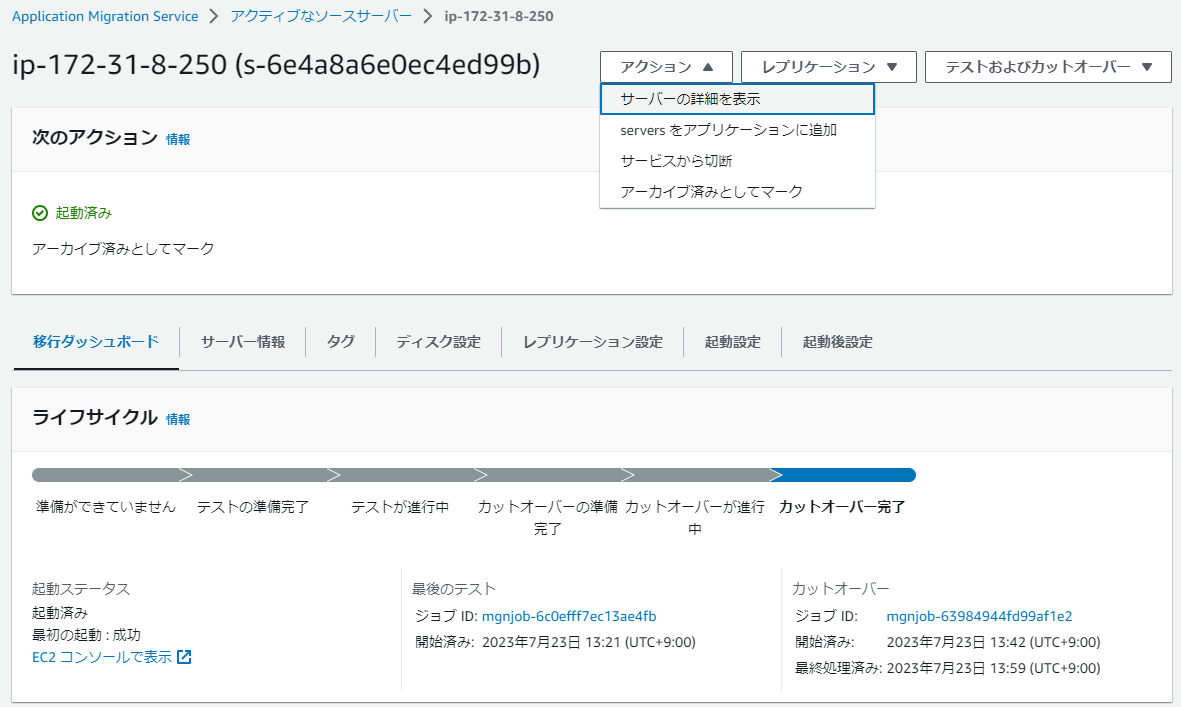The height and width of the screenshot is (707, 1181).
Task: Click the 2023年7月23日 13:21 test start time
Action: [x=588, y=642]
